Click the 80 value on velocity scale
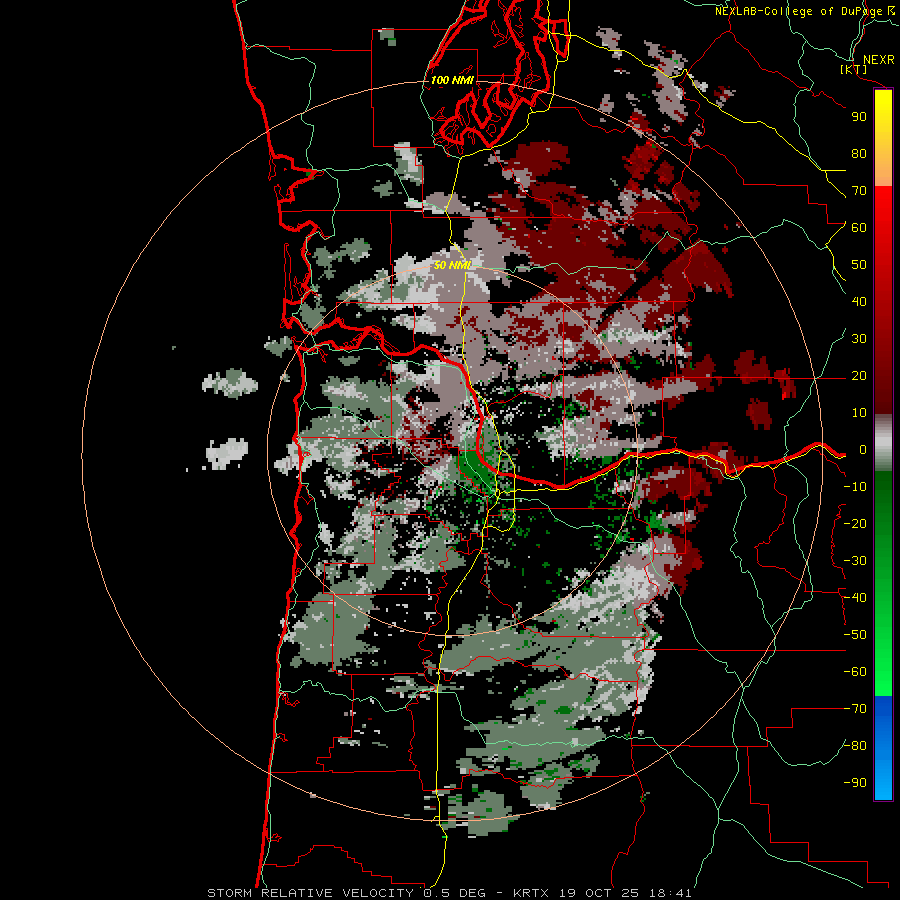Image resolution: width=900 pixels, height=900 pixels. [859, 154]
